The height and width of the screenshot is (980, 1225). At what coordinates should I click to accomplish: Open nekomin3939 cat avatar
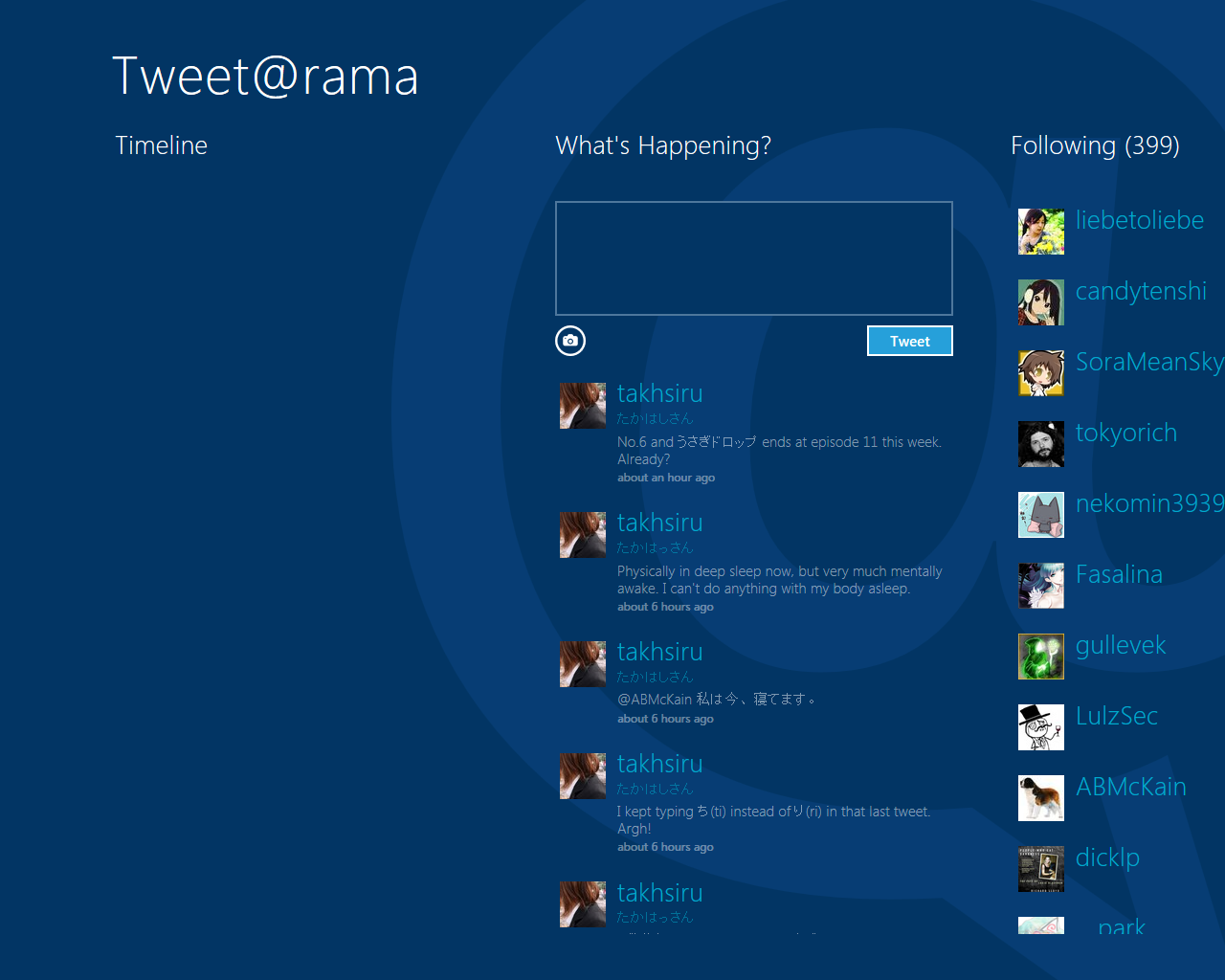pyautogui.click(x=1041, y=515)
